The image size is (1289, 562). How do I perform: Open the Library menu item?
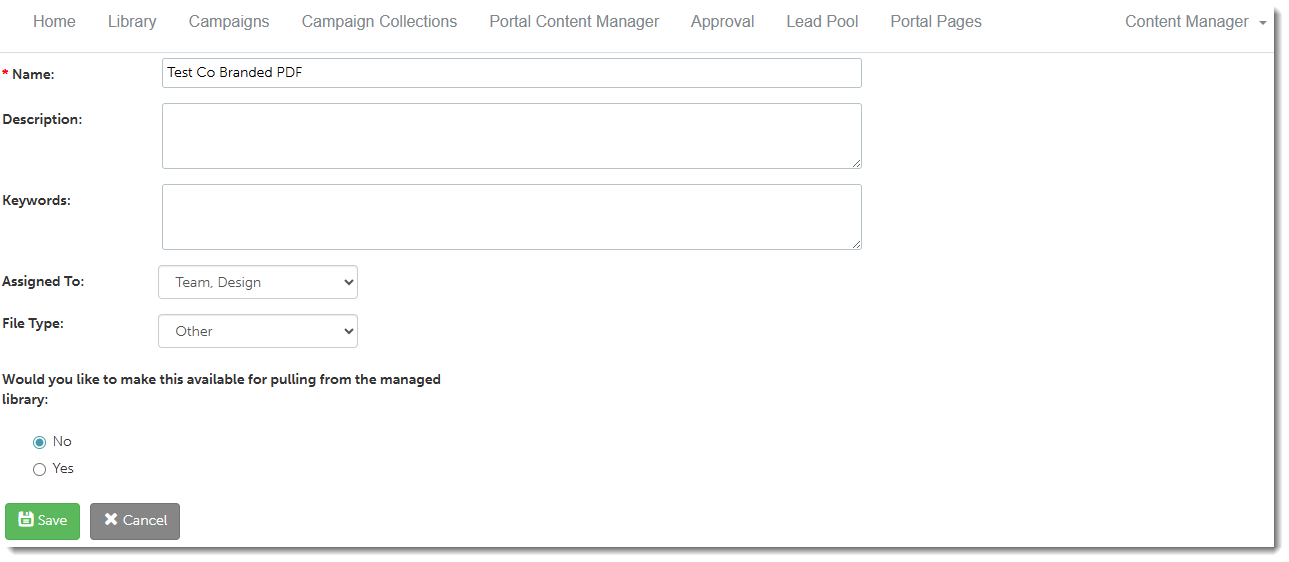pos(132,22)
